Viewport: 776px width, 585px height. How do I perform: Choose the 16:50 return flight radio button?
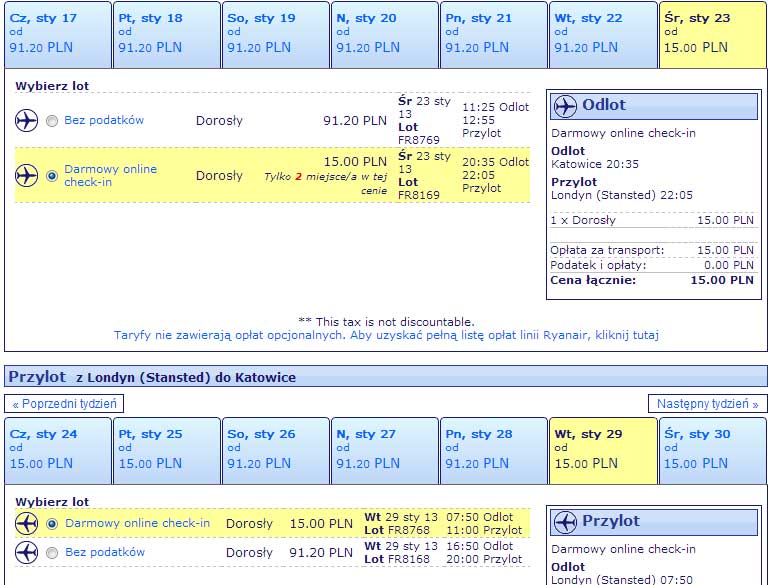[52, 553]
